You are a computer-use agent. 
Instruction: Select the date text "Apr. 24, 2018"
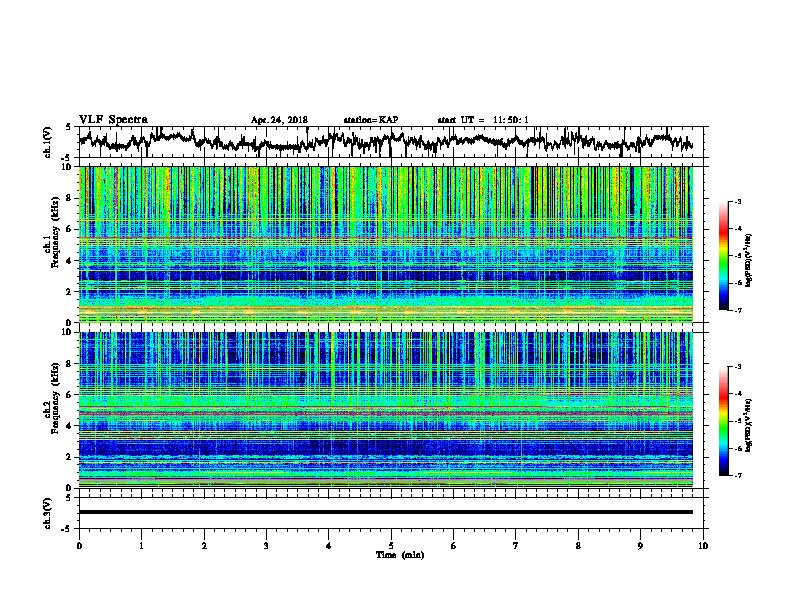[279, 120]
